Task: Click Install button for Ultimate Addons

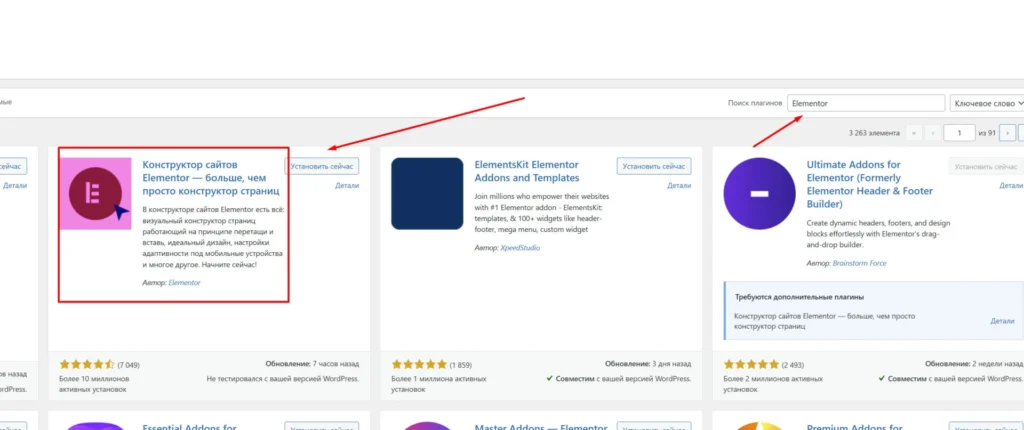Action: click(985, 166)
